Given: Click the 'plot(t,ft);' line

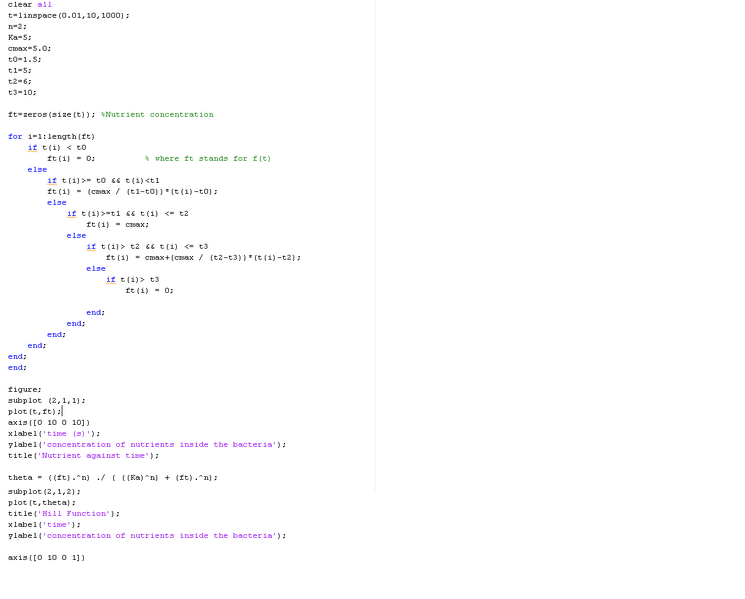Looking at the screenshot, I should pyautogui.click(x=34, y=411).
